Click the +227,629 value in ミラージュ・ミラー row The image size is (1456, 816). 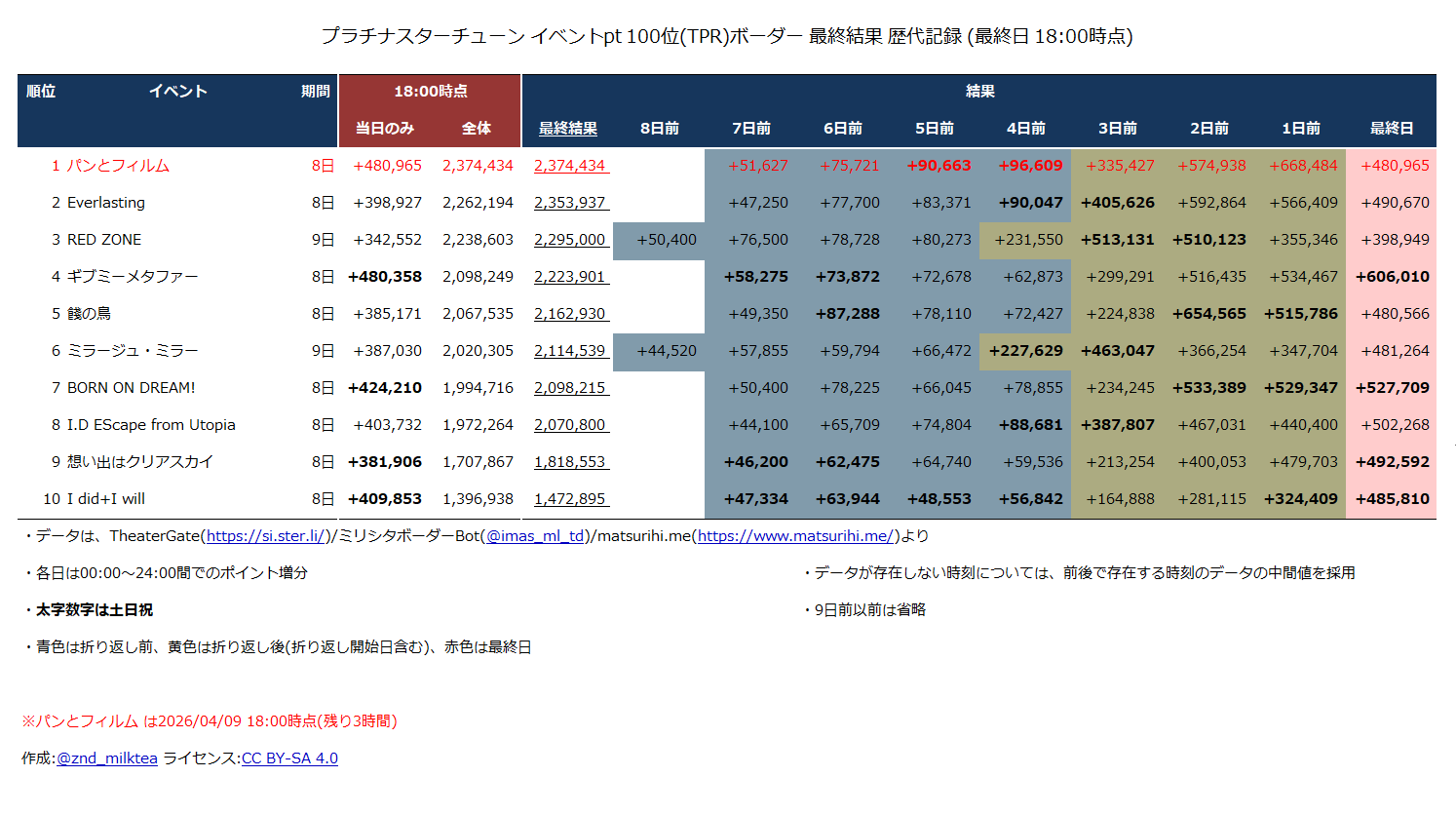click(x=1026, y=351)
